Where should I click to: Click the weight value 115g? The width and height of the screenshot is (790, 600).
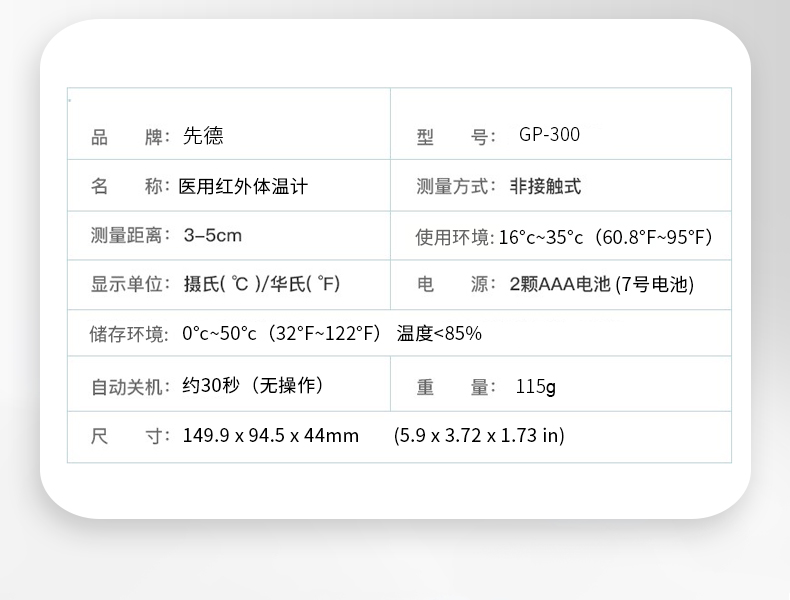(536, 387)
